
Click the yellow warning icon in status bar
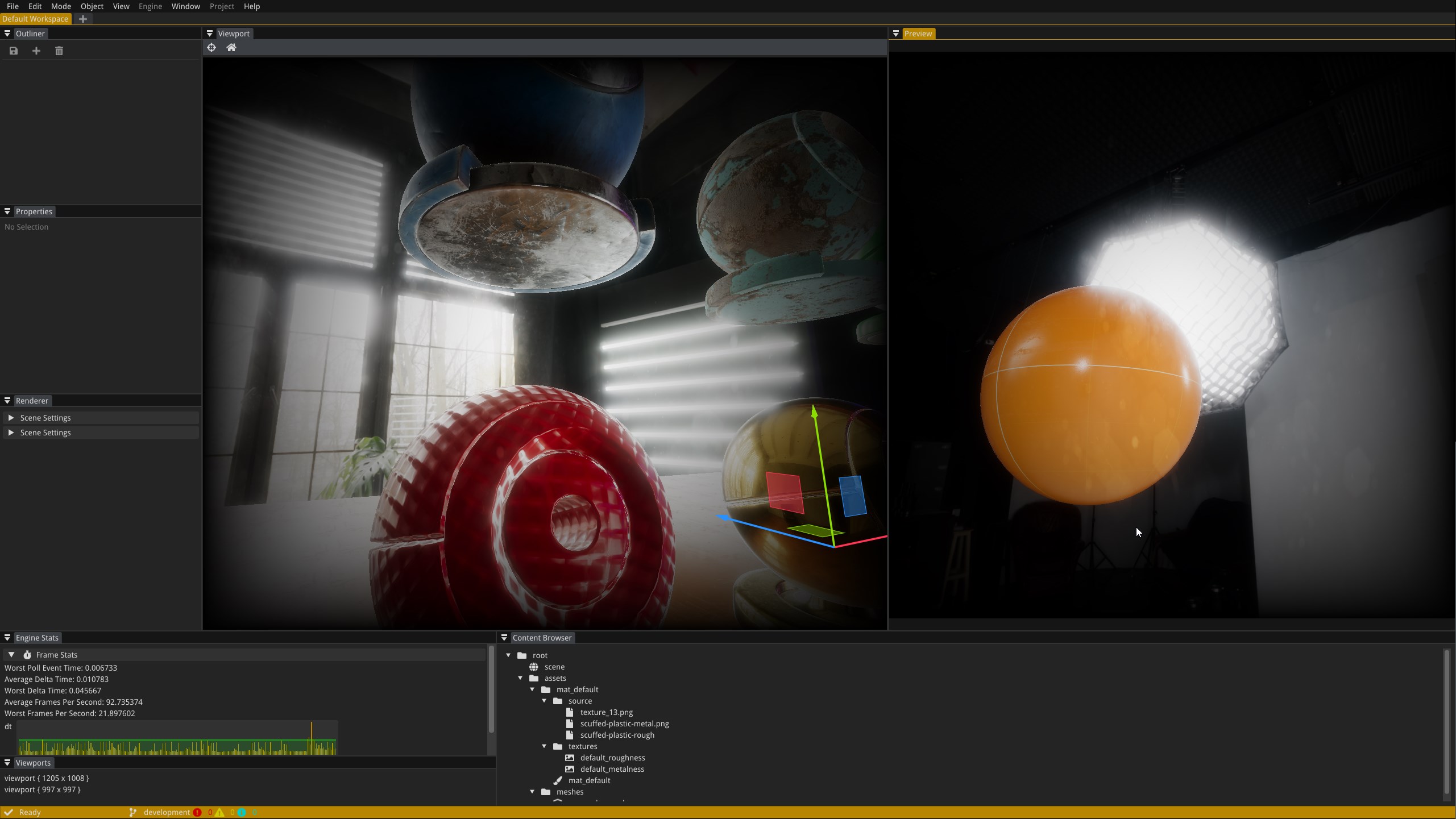click(x=219, y=813)
